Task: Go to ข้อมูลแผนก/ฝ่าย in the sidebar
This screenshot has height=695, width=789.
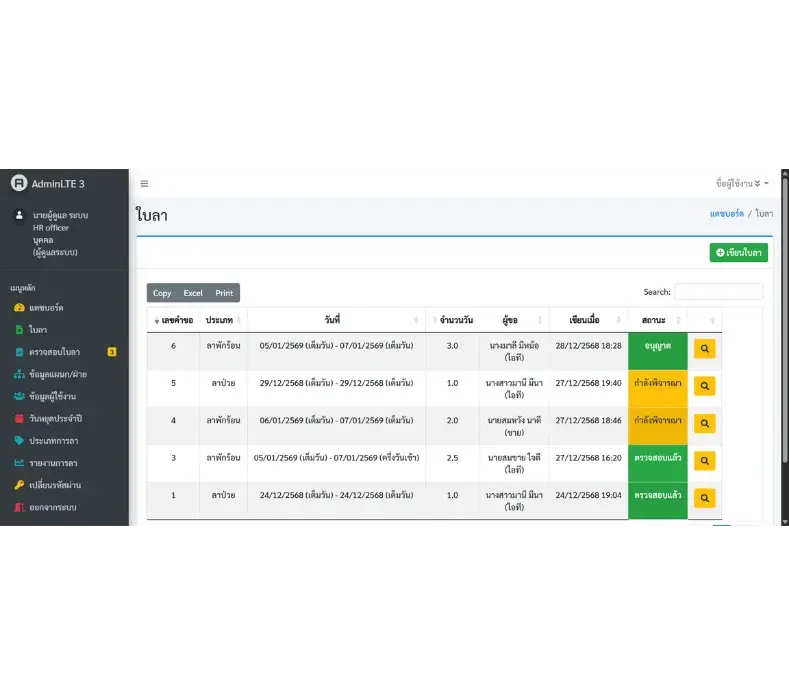Action: [x=58, y=374]
